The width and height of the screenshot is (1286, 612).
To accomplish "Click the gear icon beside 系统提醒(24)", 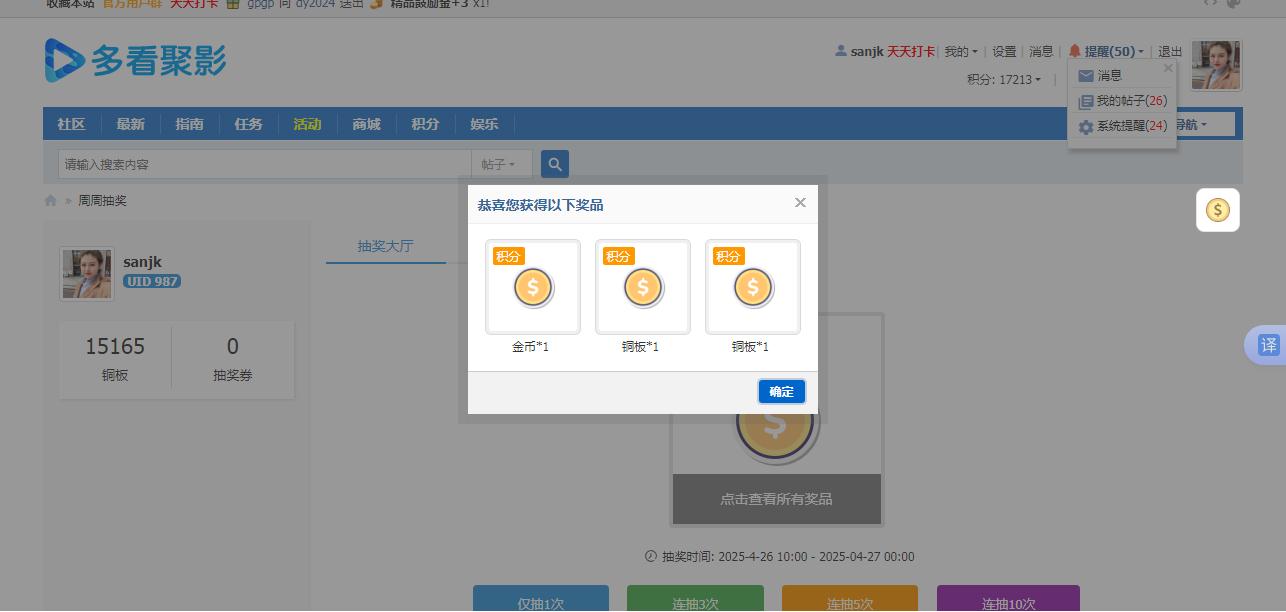I will [x=1086, y=127].
